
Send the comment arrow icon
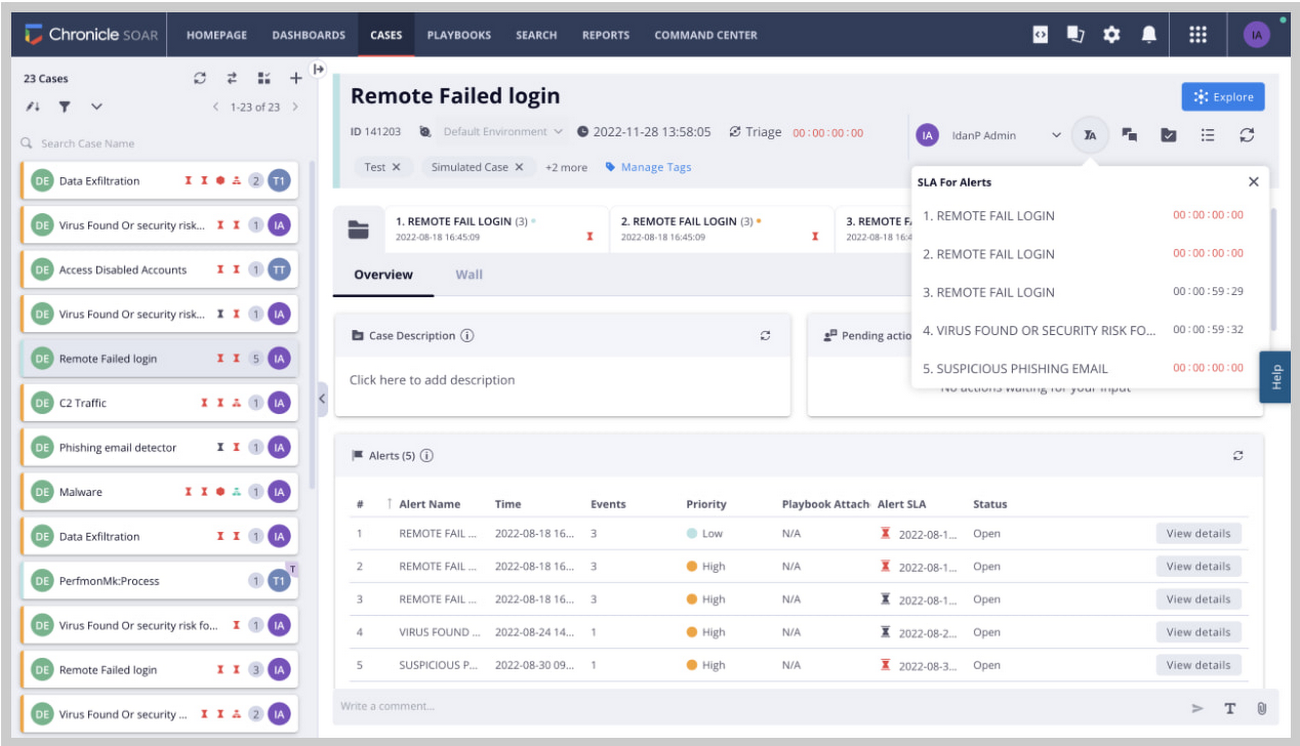tap(1197, 708)
